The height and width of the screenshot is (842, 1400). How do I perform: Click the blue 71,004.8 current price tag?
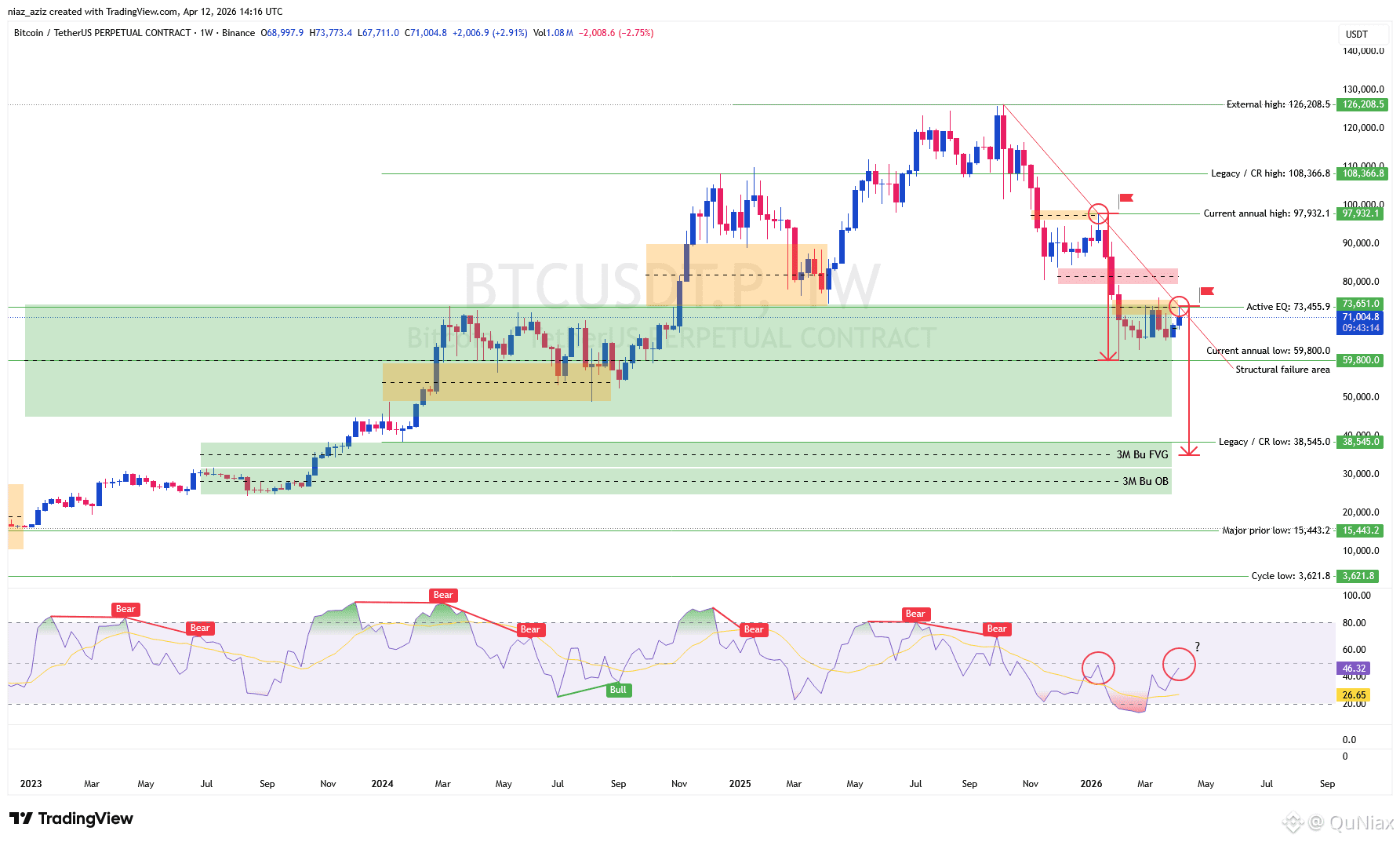coord(1360,317)
